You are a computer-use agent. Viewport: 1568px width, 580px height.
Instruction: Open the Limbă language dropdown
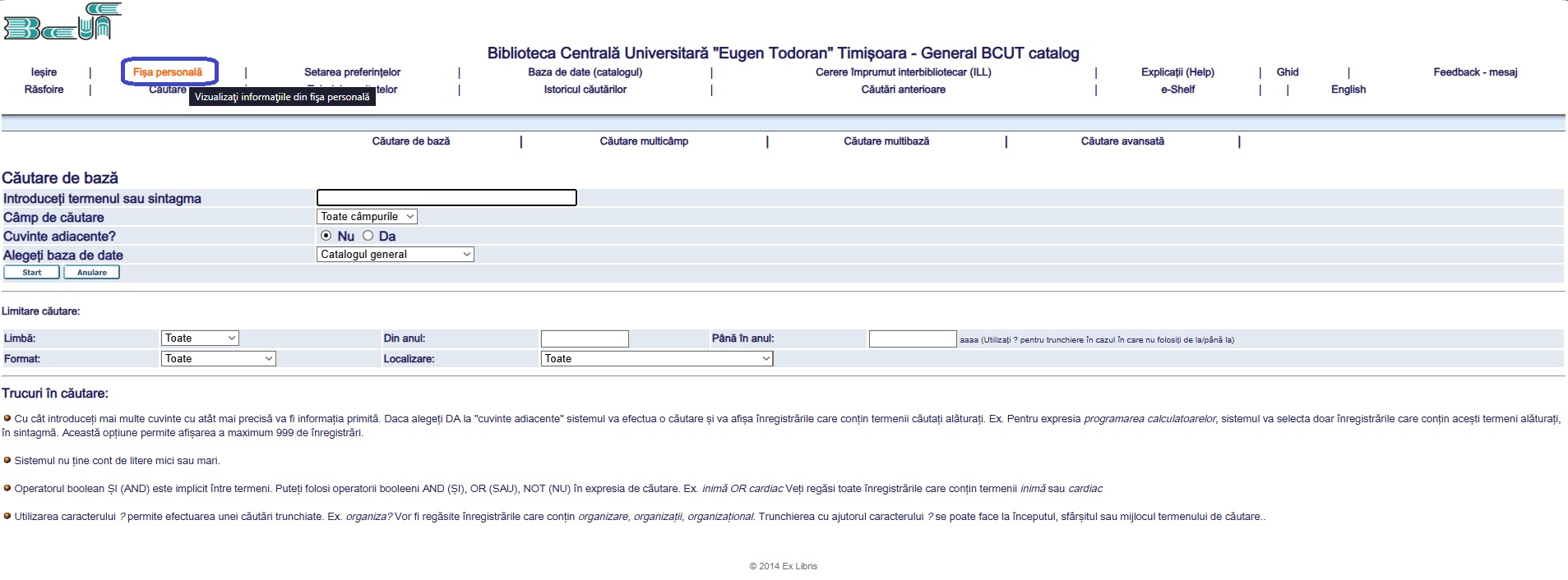(x=200, y=338)
